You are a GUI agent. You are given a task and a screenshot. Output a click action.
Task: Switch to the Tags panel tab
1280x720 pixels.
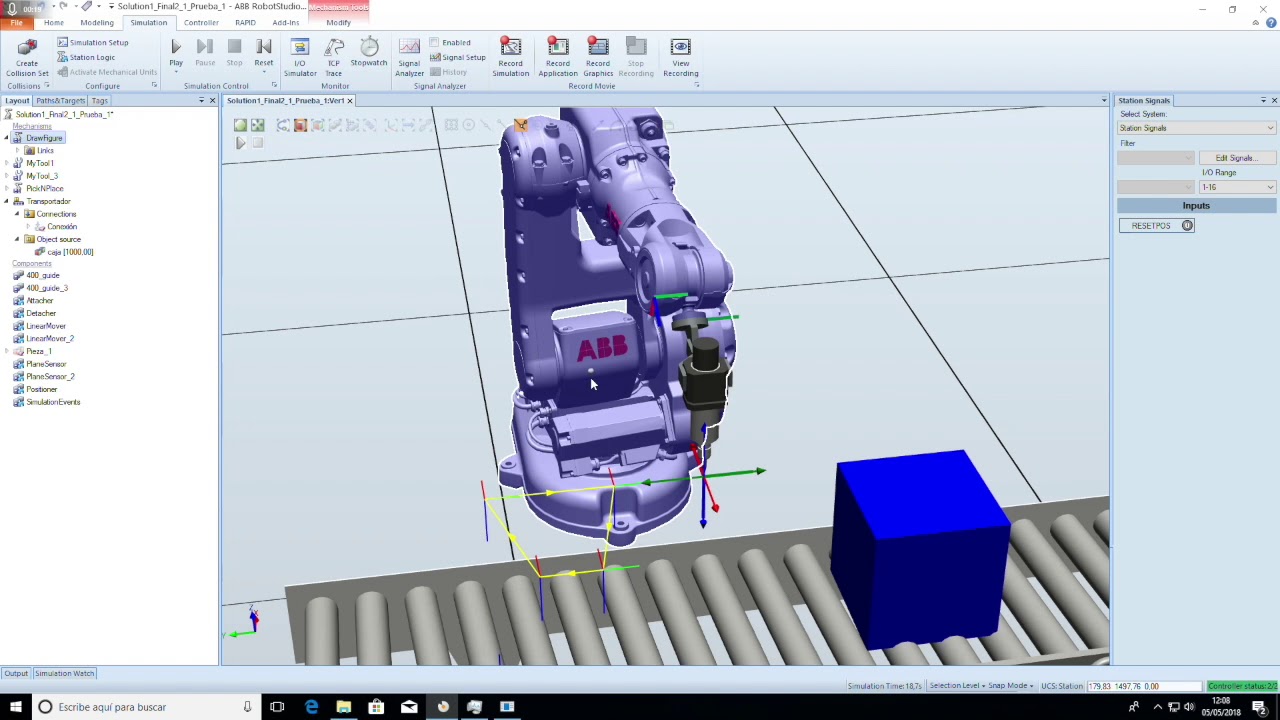[99, 100]
